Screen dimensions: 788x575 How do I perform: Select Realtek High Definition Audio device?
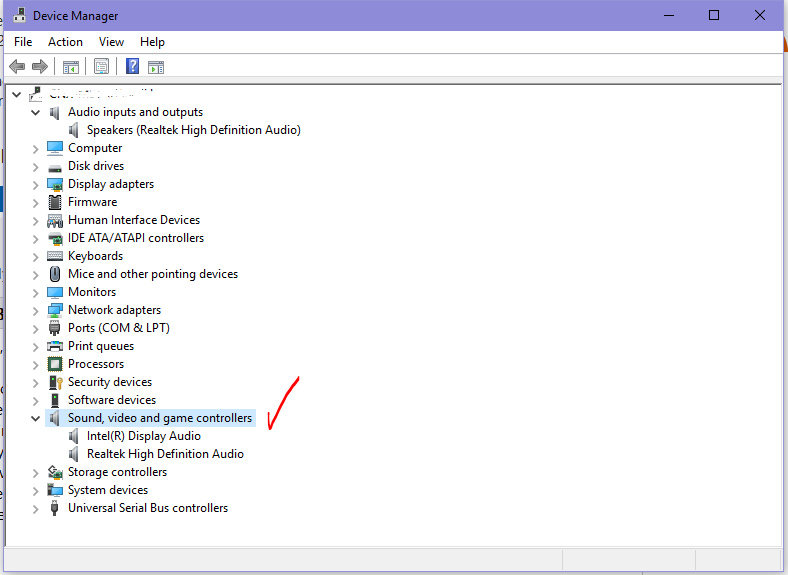tap(165, 454)
